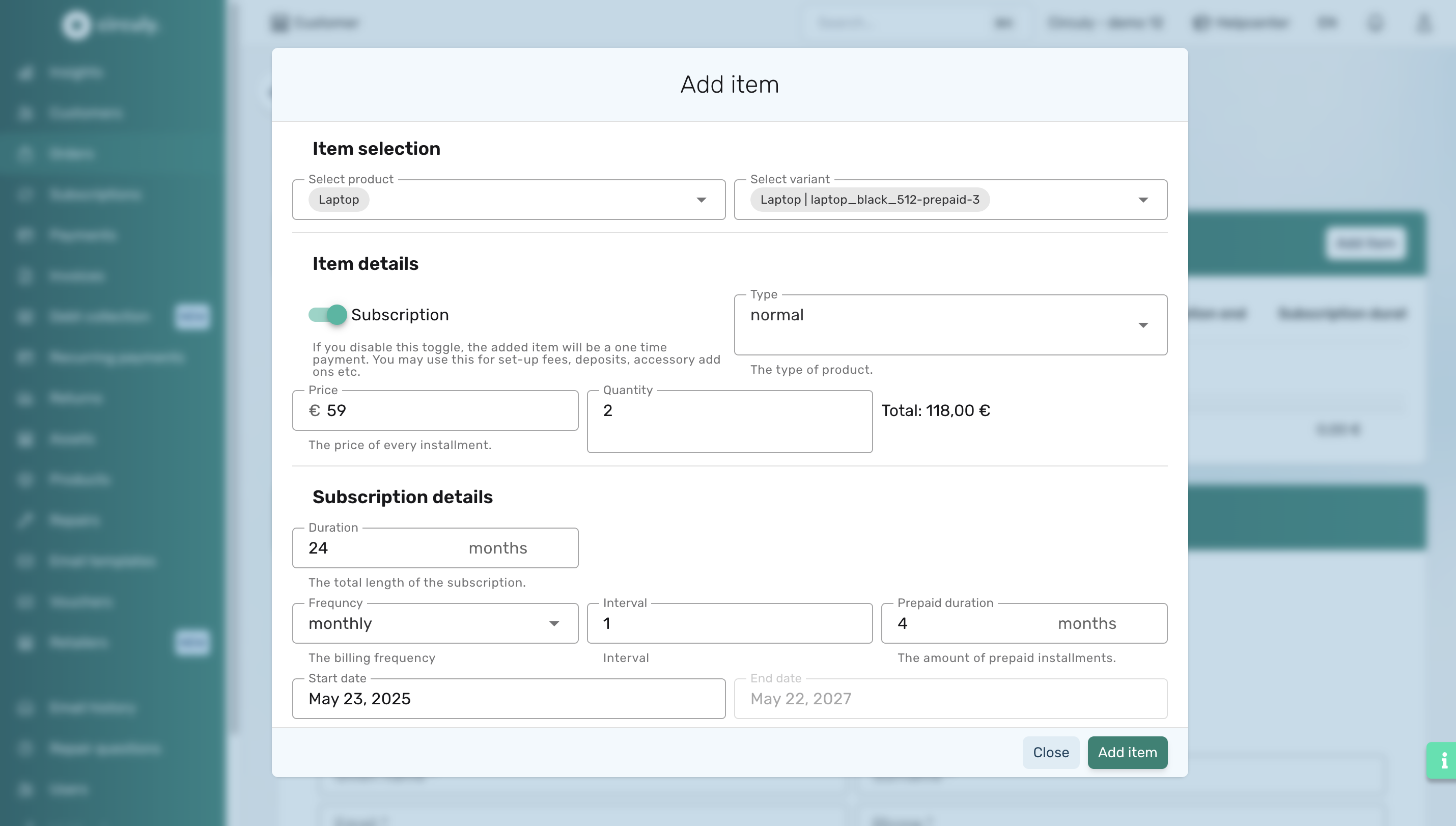Click 'The billing frequency' hint text
Viewport: 1456px width, 826px height.
click(371, 658)
